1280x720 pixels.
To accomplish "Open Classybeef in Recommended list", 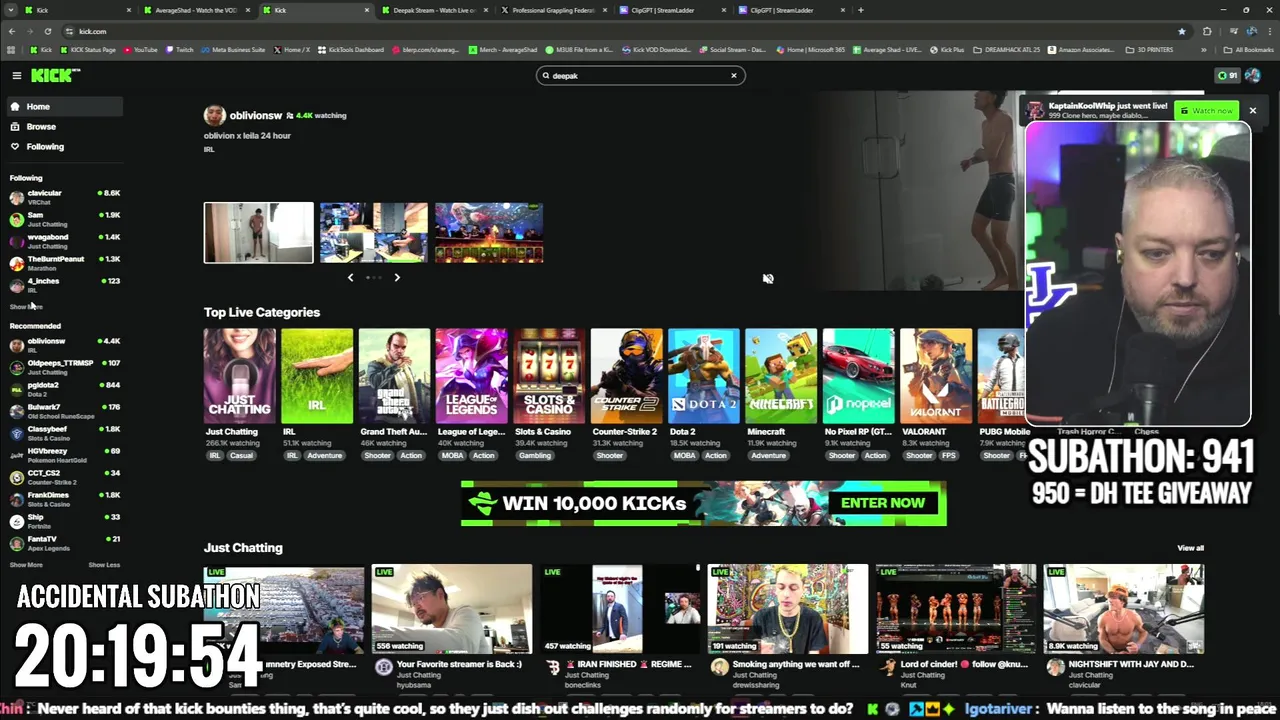I will [x=64, y=433].
